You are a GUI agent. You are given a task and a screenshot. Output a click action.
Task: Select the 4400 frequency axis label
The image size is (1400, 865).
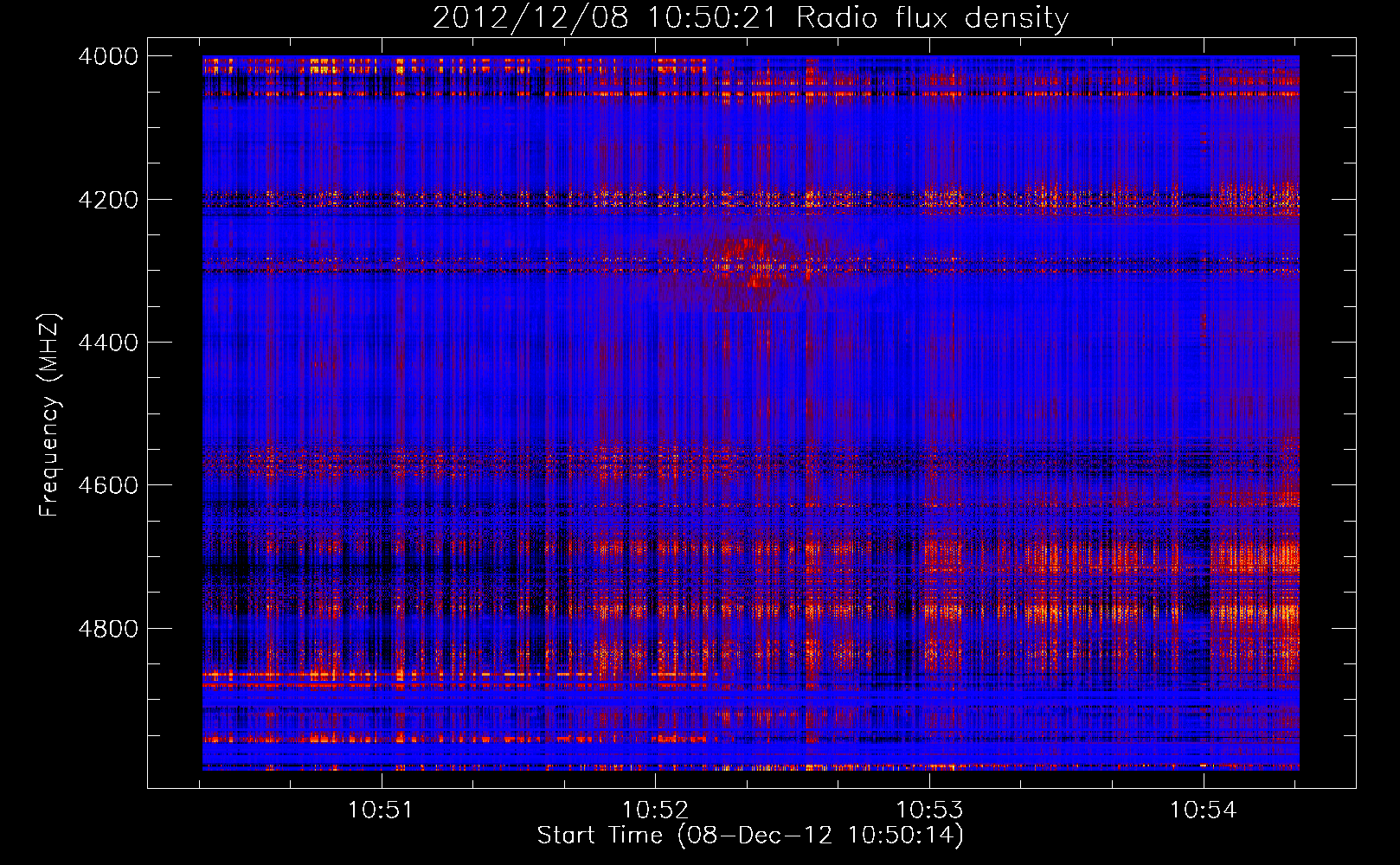(x=108, y=343)
